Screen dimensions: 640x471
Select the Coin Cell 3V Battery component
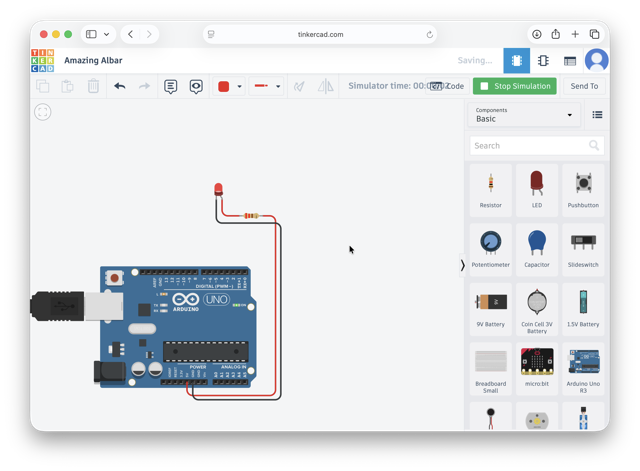pyautogui.click(x=537, y=309)
